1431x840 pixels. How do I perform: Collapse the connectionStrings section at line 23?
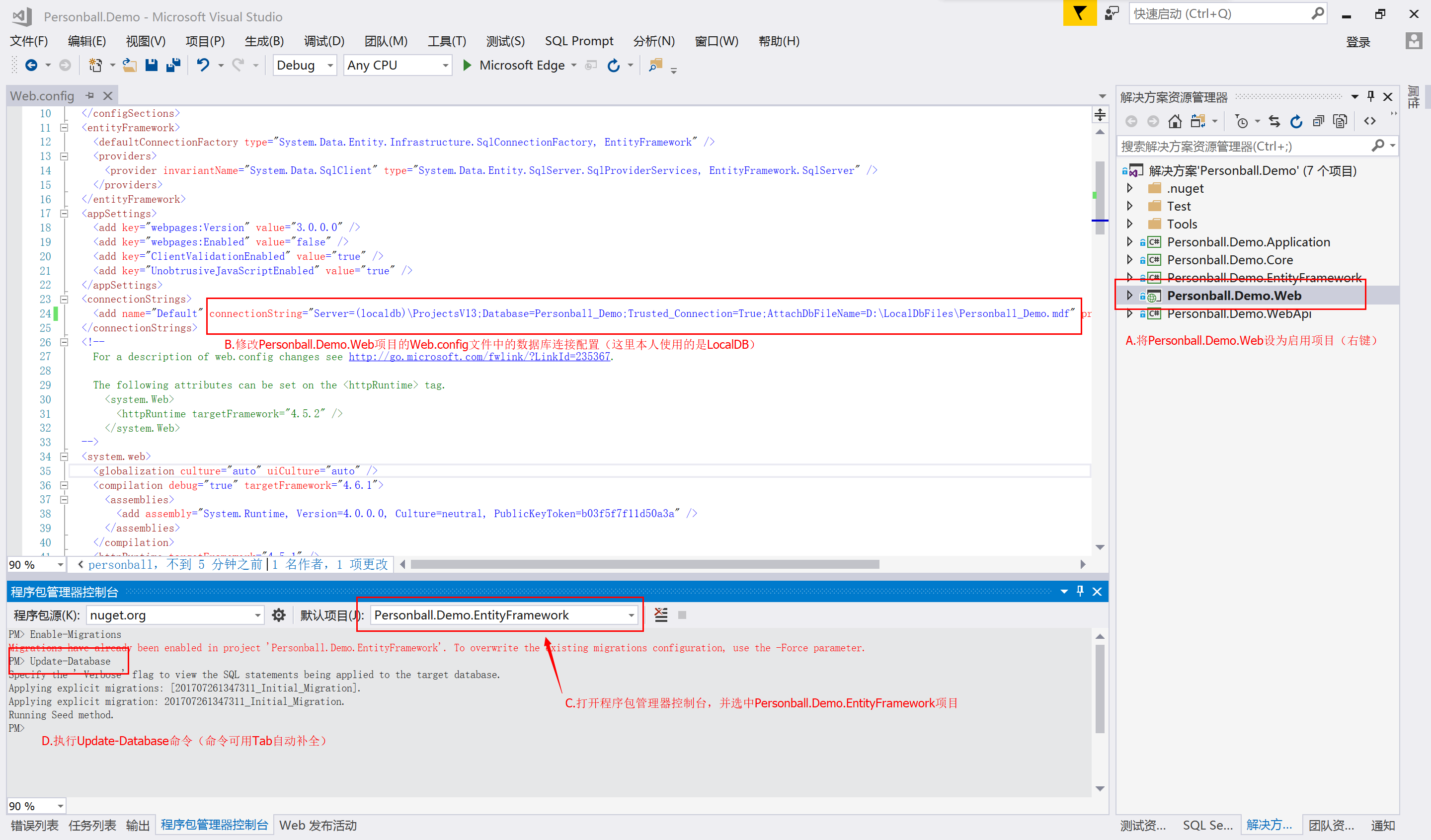pyautogui.click(x=64, y=299)
